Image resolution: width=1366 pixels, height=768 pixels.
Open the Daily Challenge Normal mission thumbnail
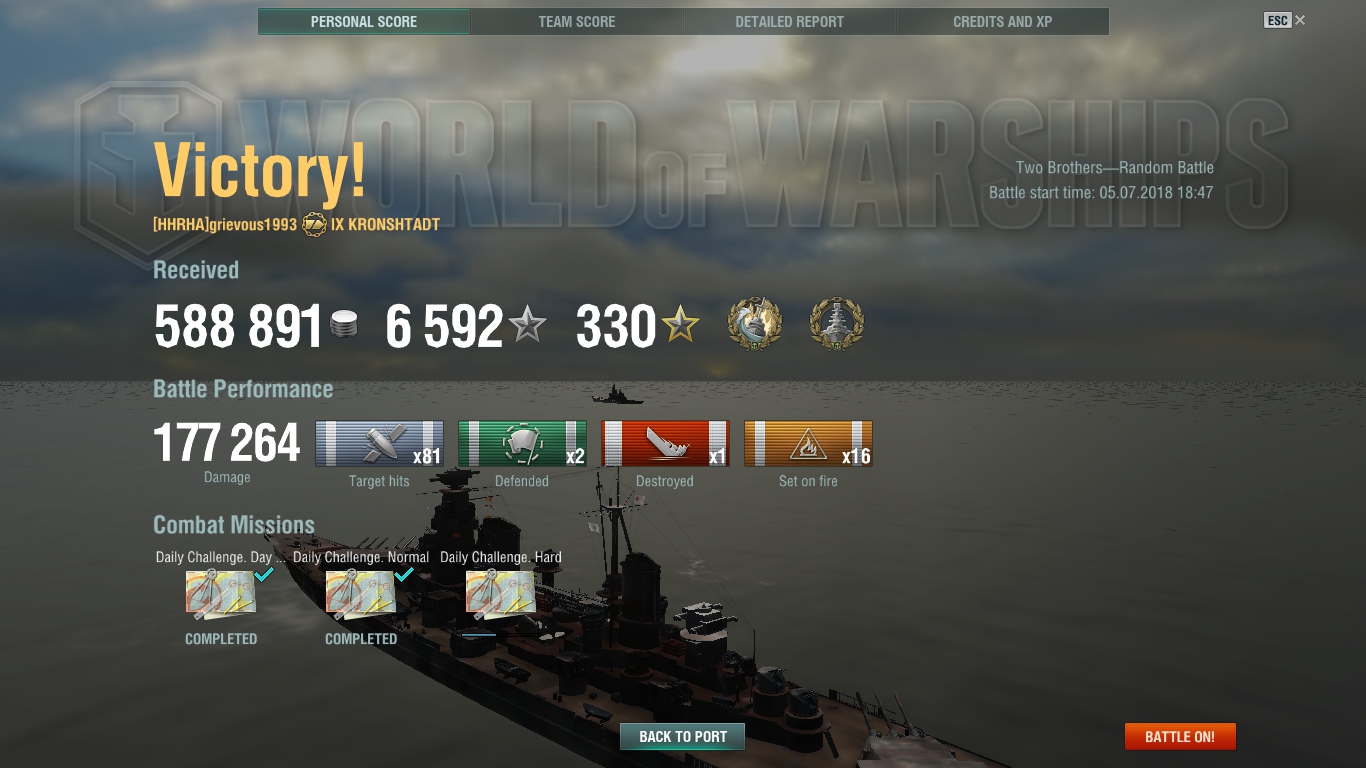[x=361, y=595]
